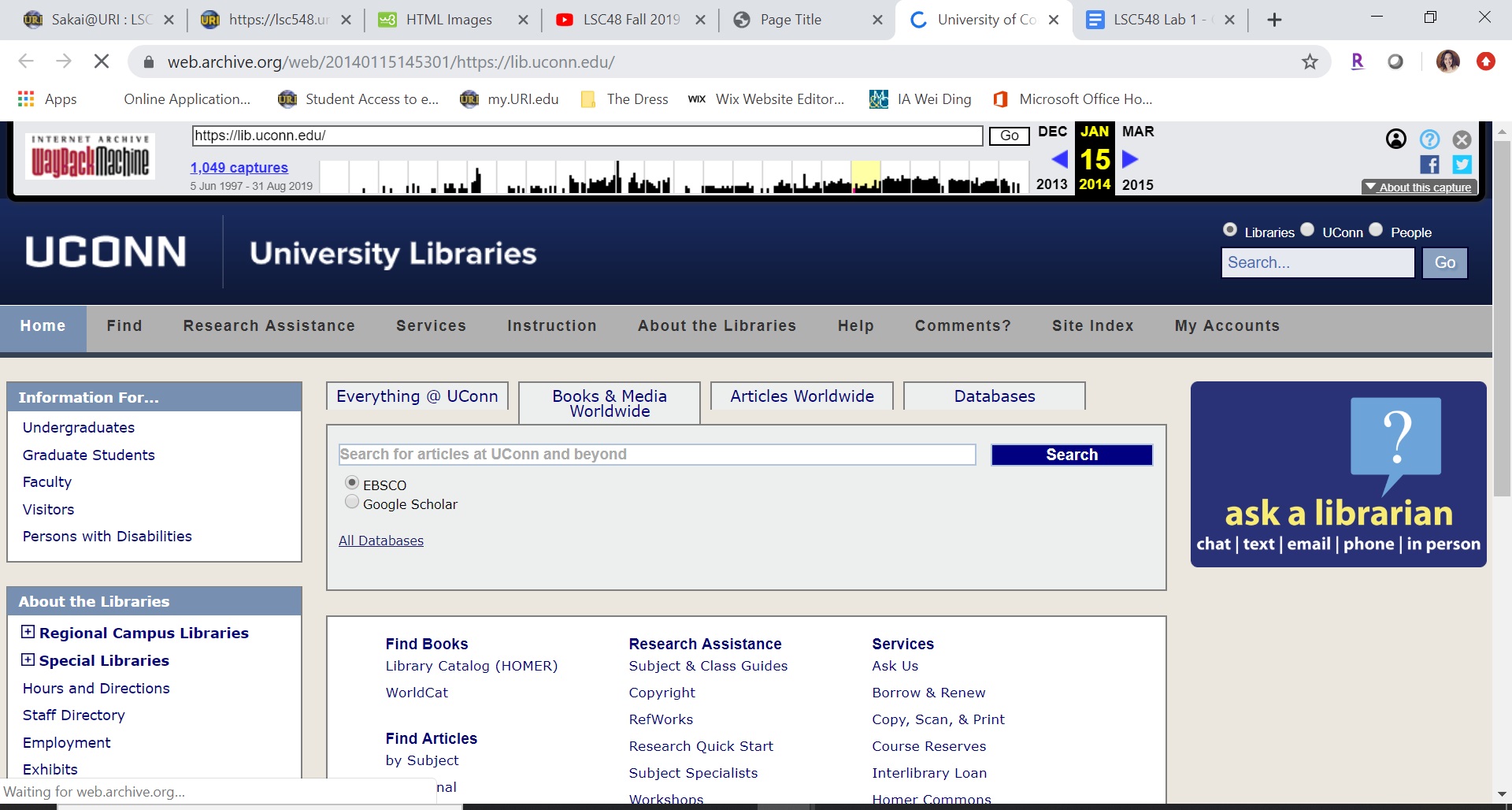Close the LSC48 Fall 2019 tab
The image size is (1512, 810).
(x=700, y=20)
